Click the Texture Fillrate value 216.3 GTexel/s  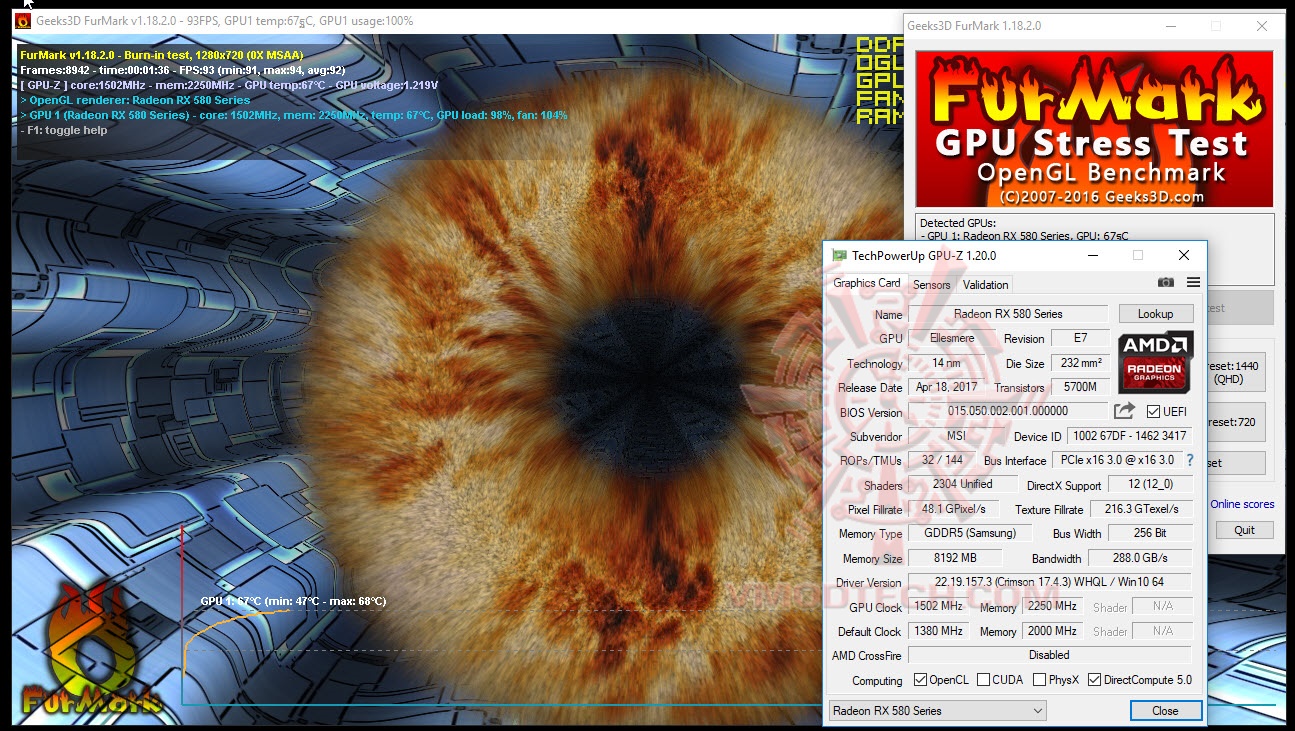(1140, 509)
